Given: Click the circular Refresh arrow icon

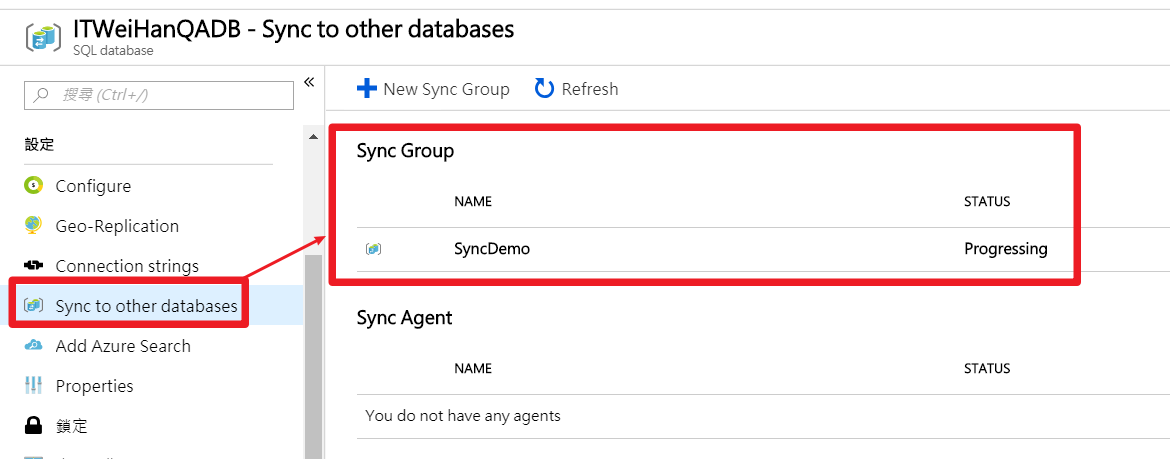Looking at the screenshot, I should (545, 89).
